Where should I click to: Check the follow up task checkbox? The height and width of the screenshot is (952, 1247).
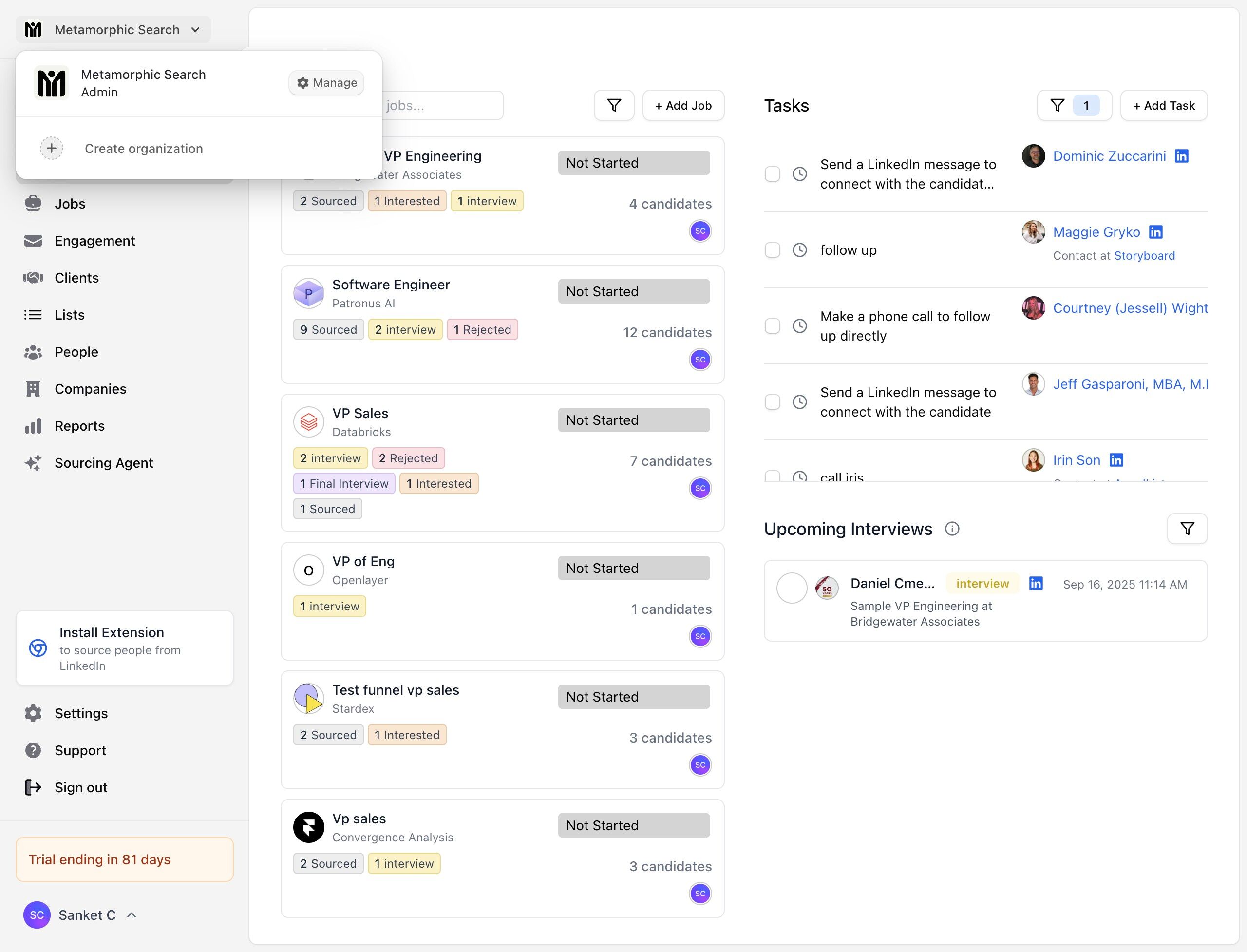click(772, 250)
